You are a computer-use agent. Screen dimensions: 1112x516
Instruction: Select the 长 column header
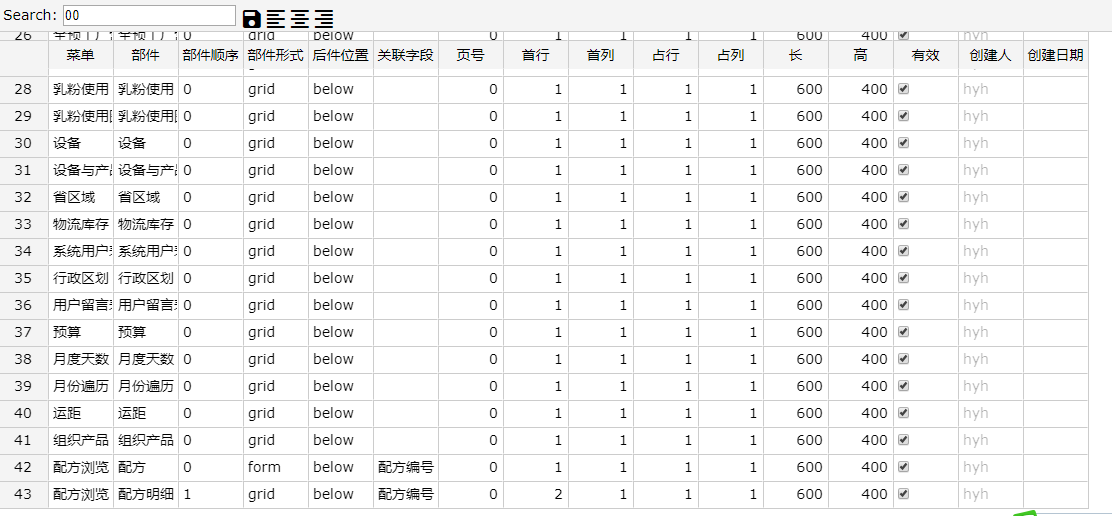796,55
